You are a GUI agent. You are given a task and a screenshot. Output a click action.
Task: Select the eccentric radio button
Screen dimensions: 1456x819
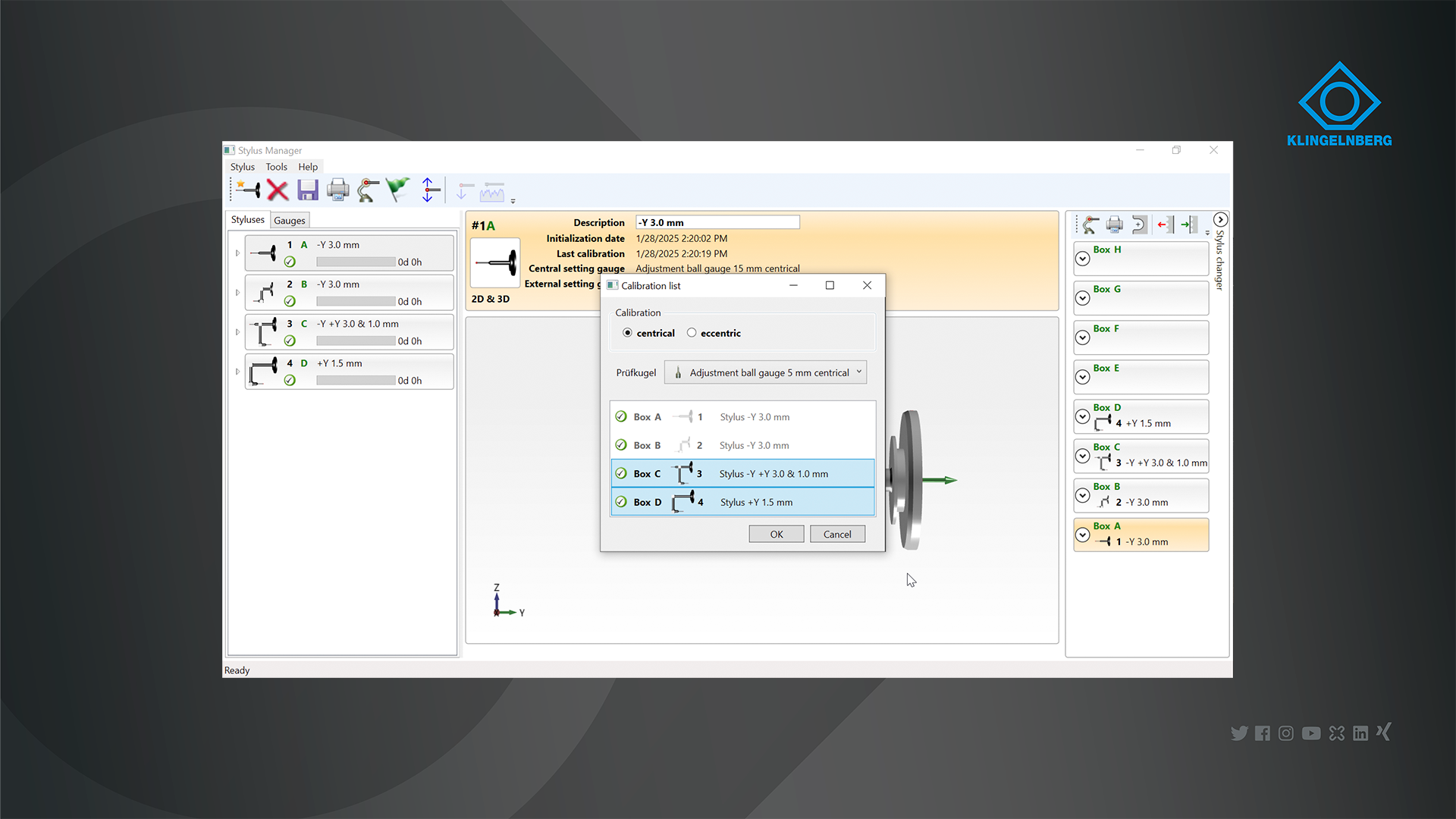692,333
